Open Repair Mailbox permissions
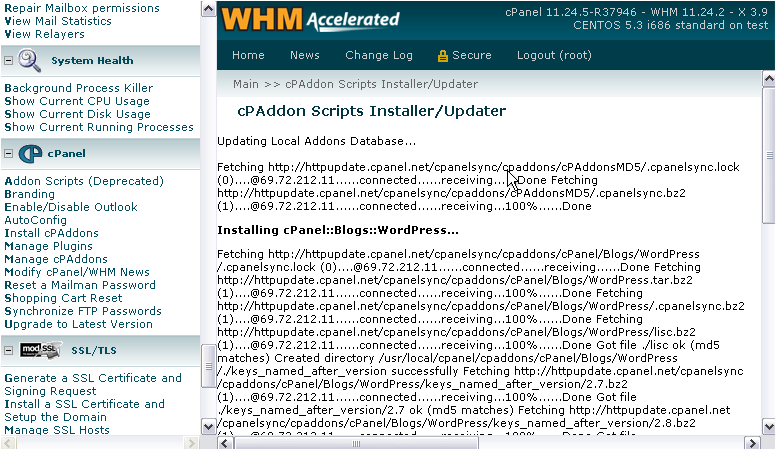 82,8
